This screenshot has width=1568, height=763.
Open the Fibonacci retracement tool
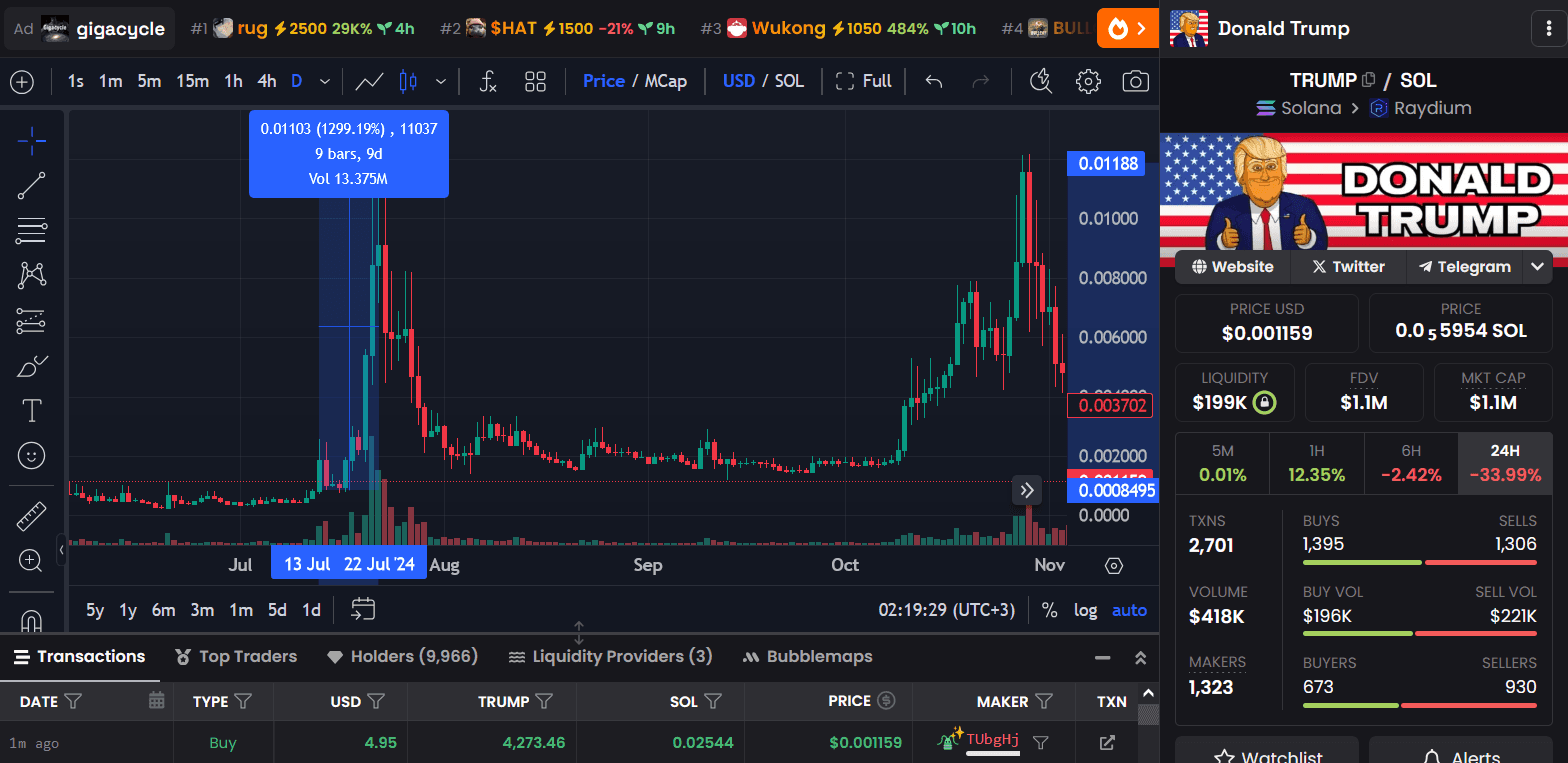point(32,231)
